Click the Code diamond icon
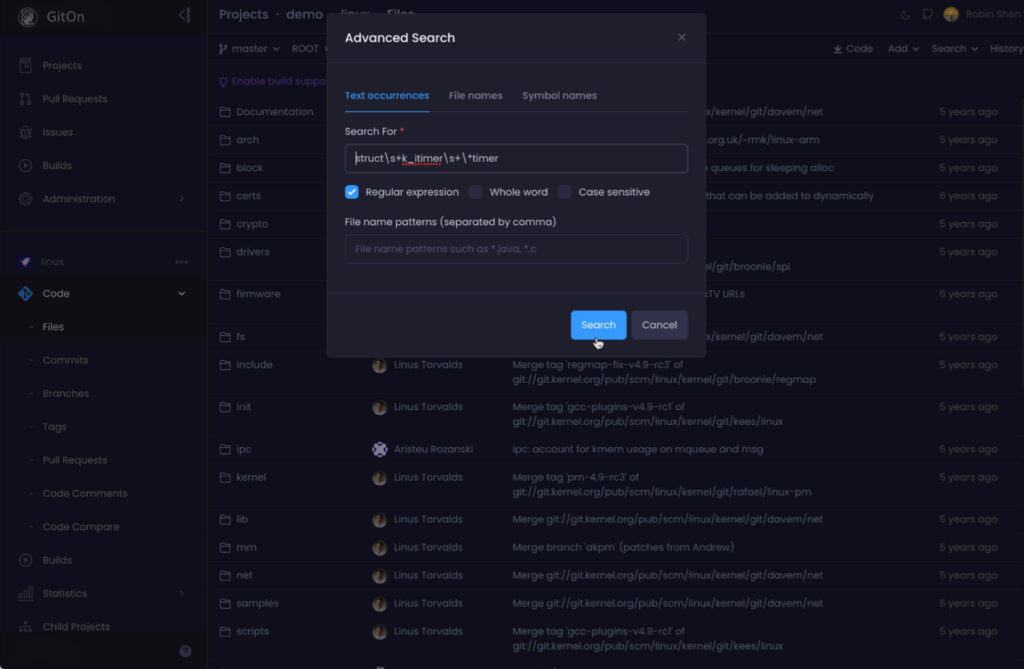The width and height of the screenshot is (1024, 669). pyautogui.click(x=25, y=293)
